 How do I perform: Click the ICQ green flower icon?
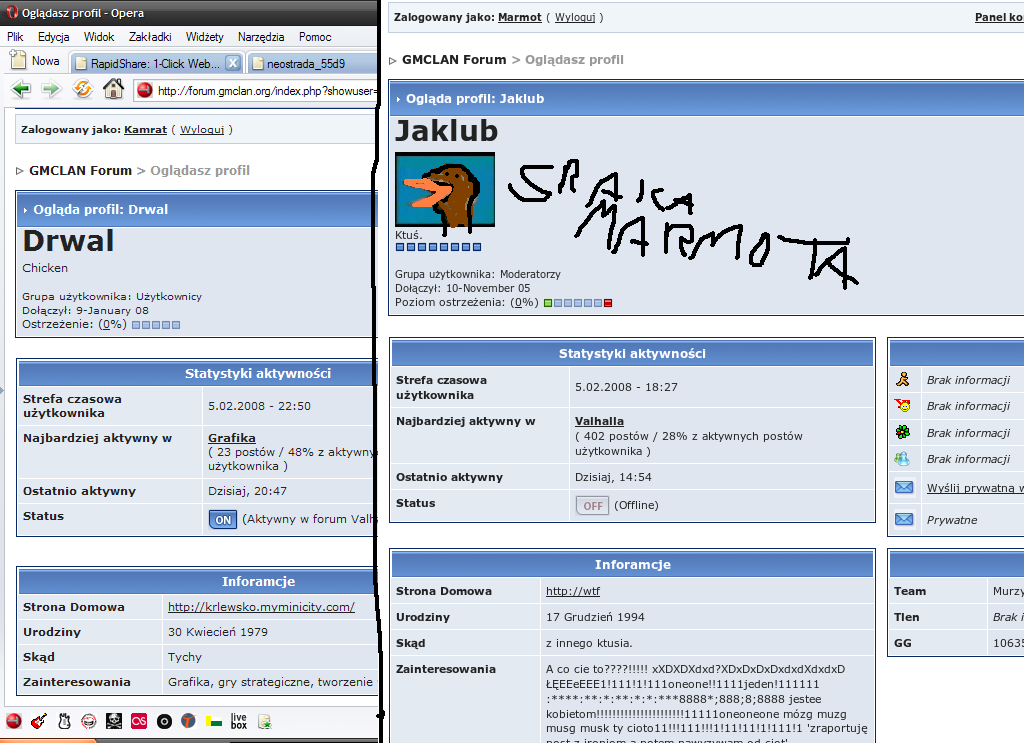pos(903,433)
